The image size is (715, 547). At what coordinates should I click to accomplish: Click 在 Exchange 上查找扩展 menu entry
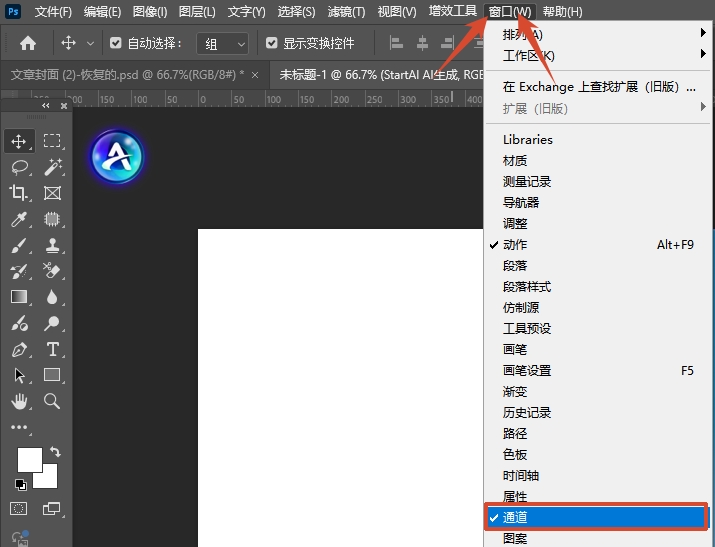pyautogui.click(x=598, y=87)
